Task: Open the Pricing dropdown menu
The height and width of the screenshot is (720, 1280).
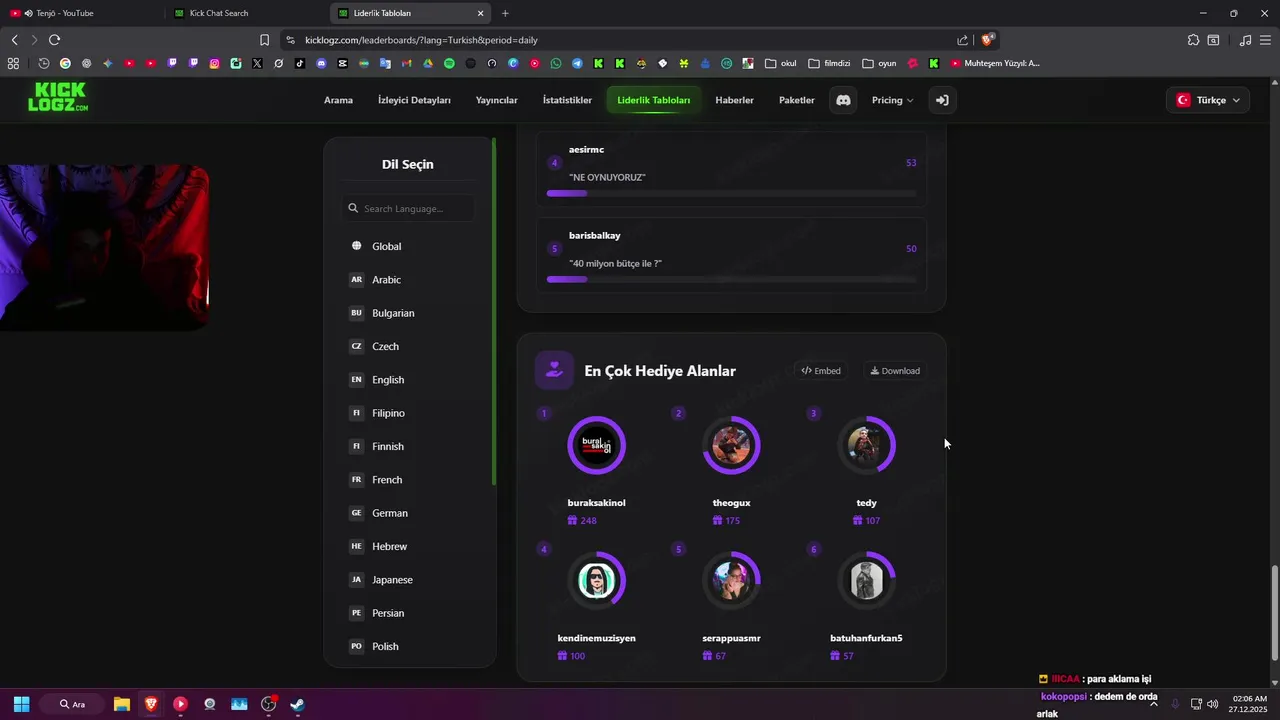Action: [892, 100]
